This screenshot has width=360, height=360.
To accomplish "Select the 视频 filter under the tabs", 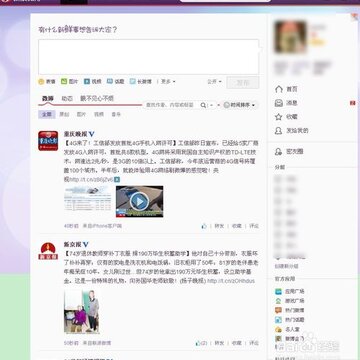I will click(x=99, y=114).
